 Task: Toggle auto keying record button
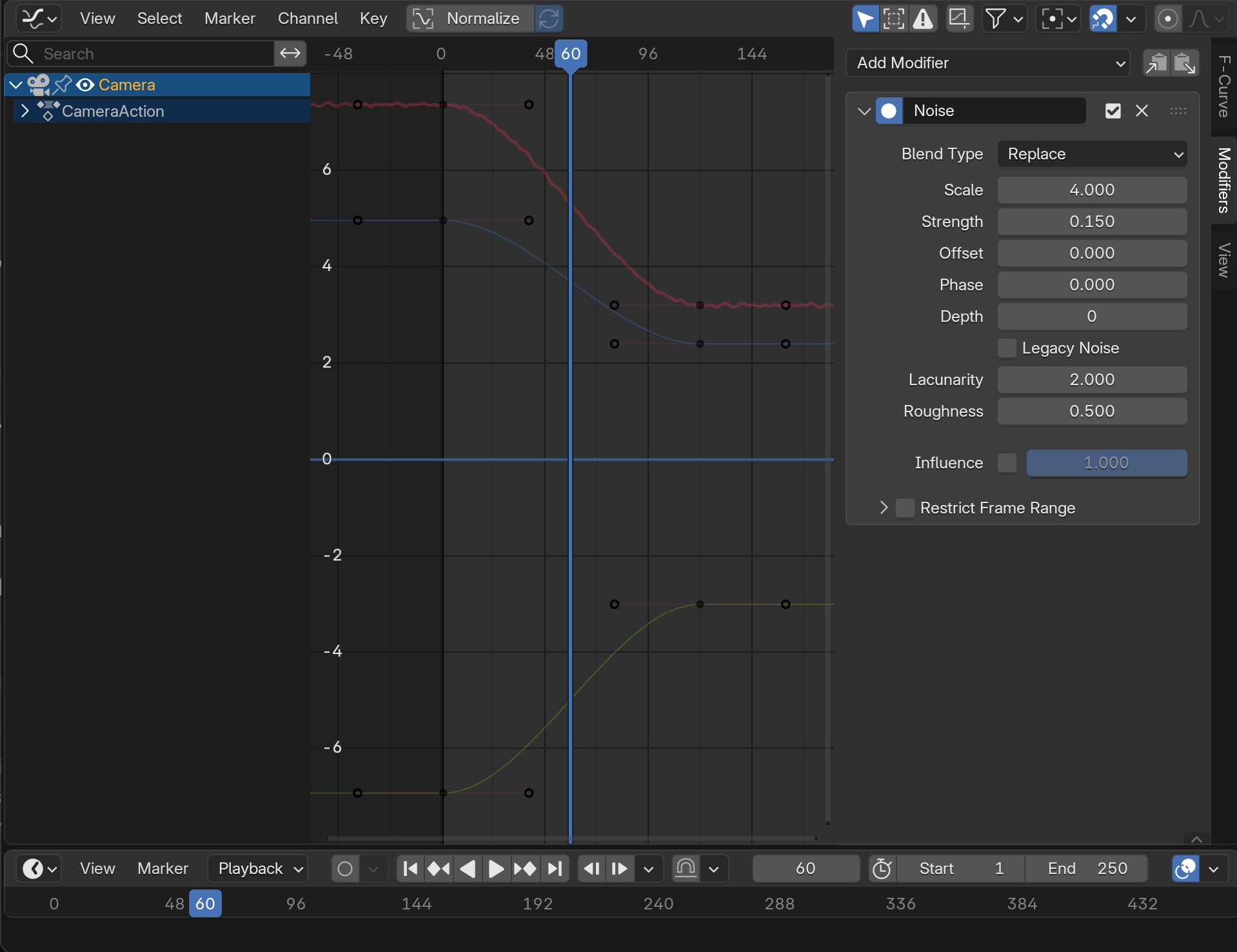pos(345,869)
